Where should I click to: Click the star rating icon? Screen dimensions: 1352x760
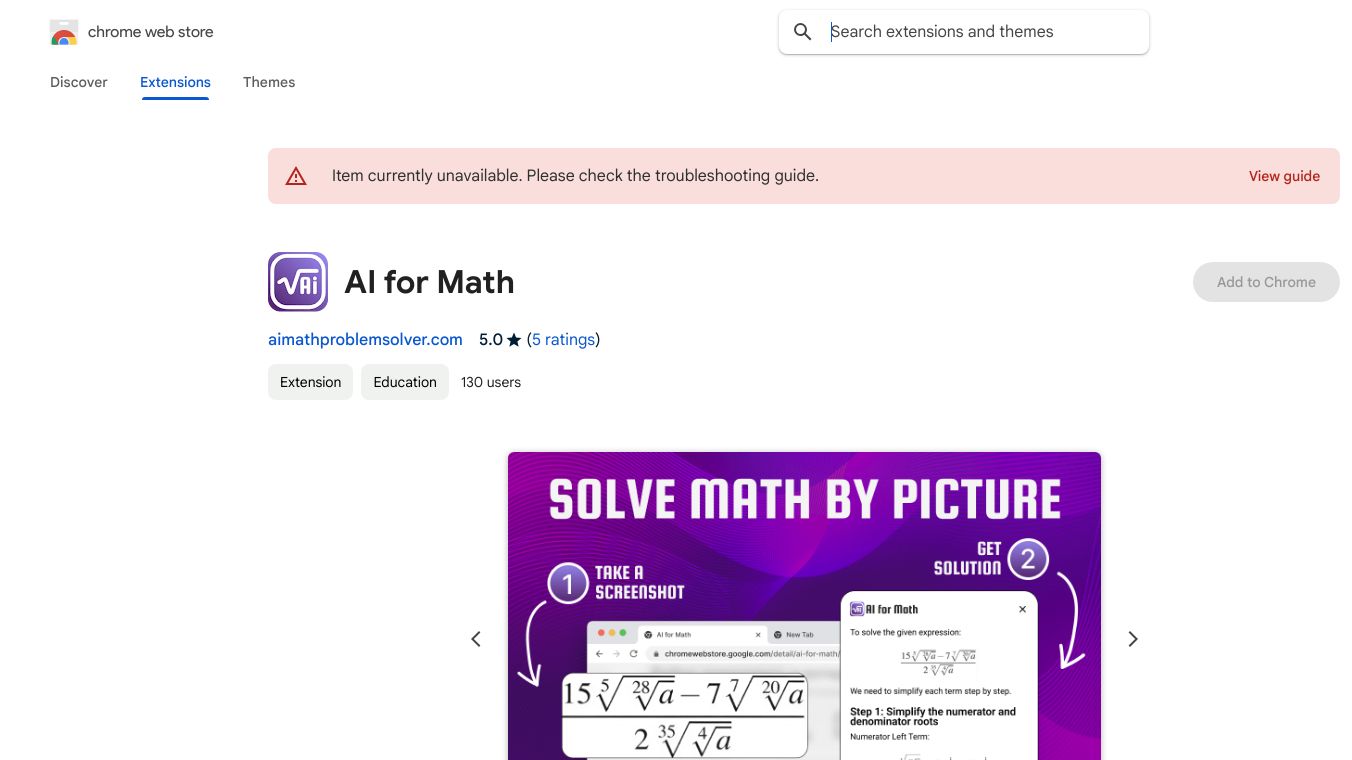click(514, 340)
